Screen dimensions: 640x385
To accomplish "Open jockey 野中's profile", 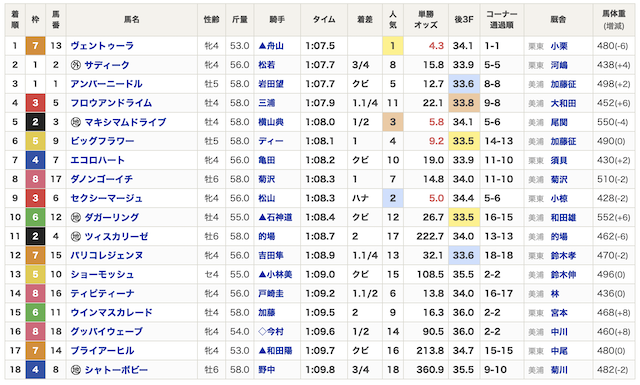I will coord(267,370).
